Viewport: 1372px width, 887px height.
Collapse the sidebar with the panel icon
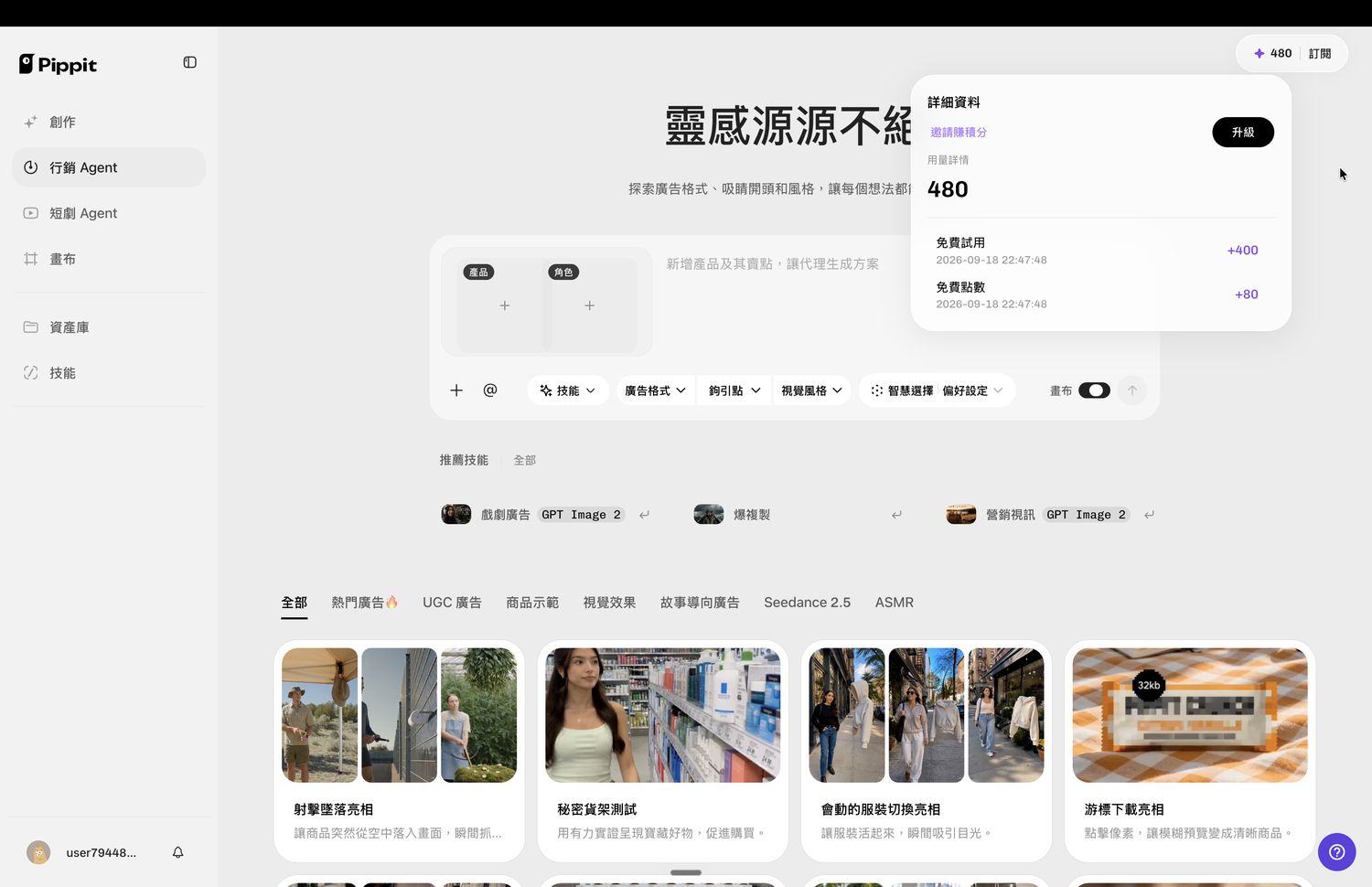click(190, 62)
